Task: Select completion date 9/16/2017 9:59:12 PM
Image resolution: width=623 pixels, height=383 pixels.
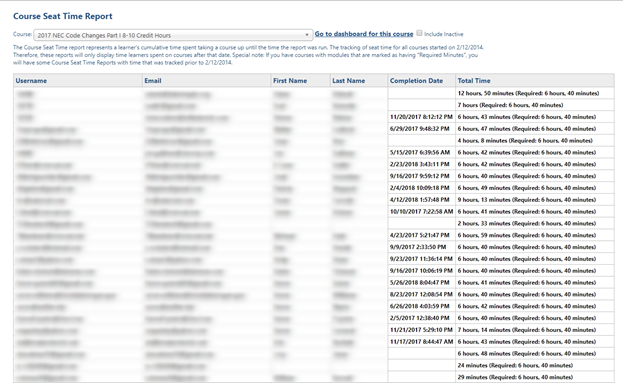Action: pyautogui.click(x=421, y=176)
